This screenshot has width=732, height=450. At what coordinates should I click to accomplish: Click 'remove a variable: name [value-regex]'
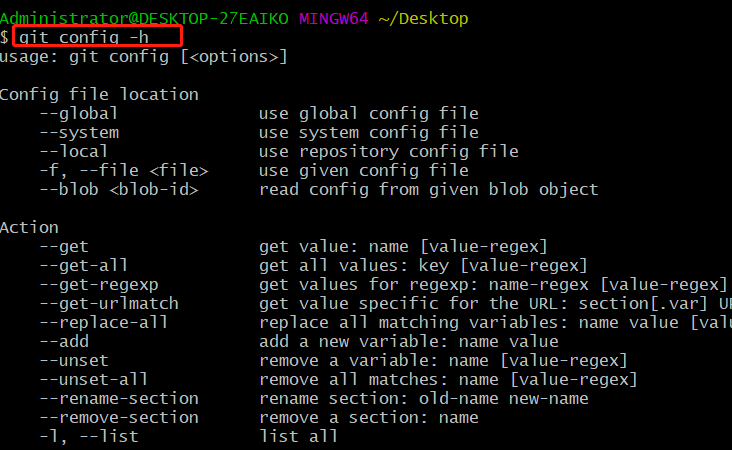pyautogui.click(x=443, y=360)
